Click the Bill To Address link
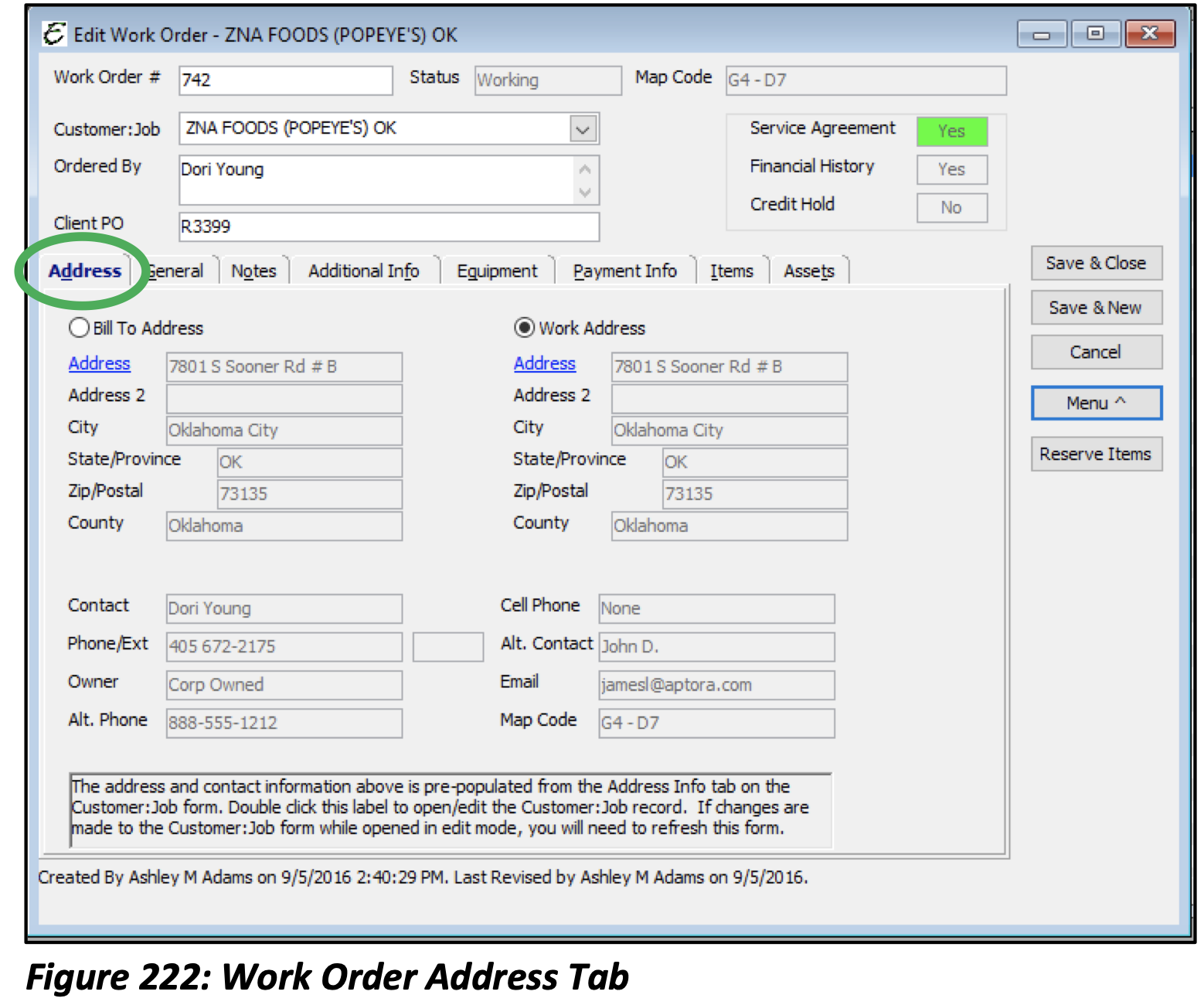1204x1005 pixels. point(99,363)
